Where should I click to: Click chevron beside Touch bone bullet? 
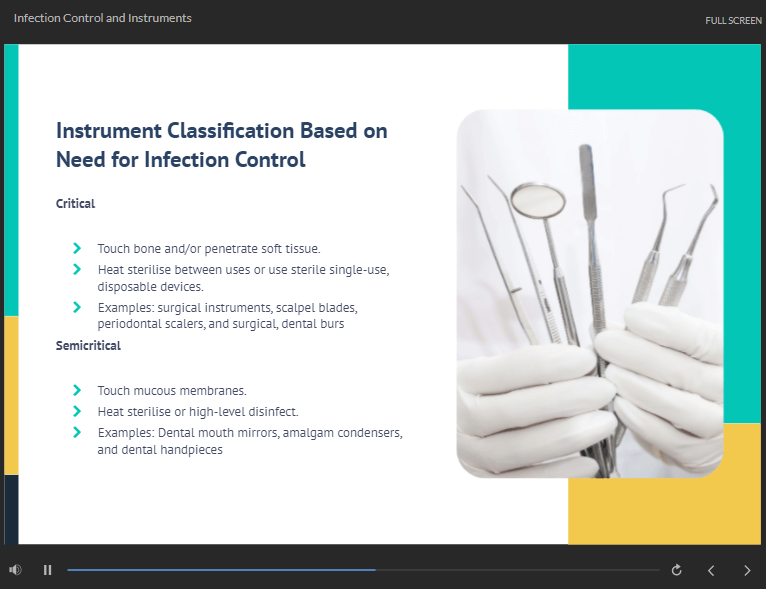tap(77, 248)
